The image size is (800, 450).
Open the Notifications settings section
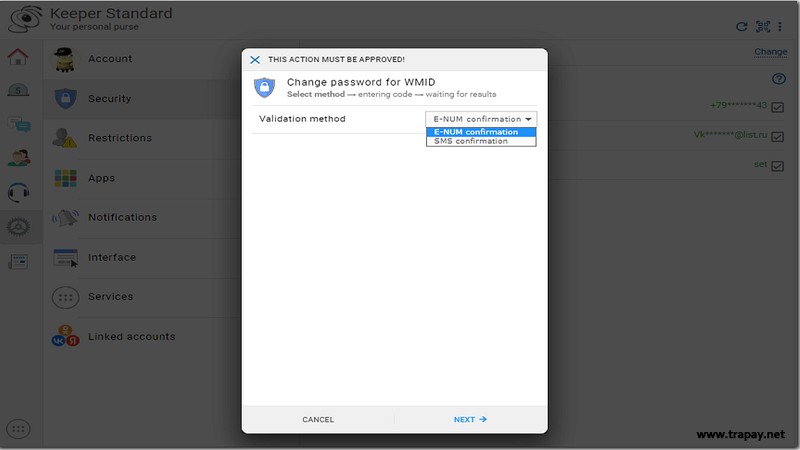click(122, 217)
